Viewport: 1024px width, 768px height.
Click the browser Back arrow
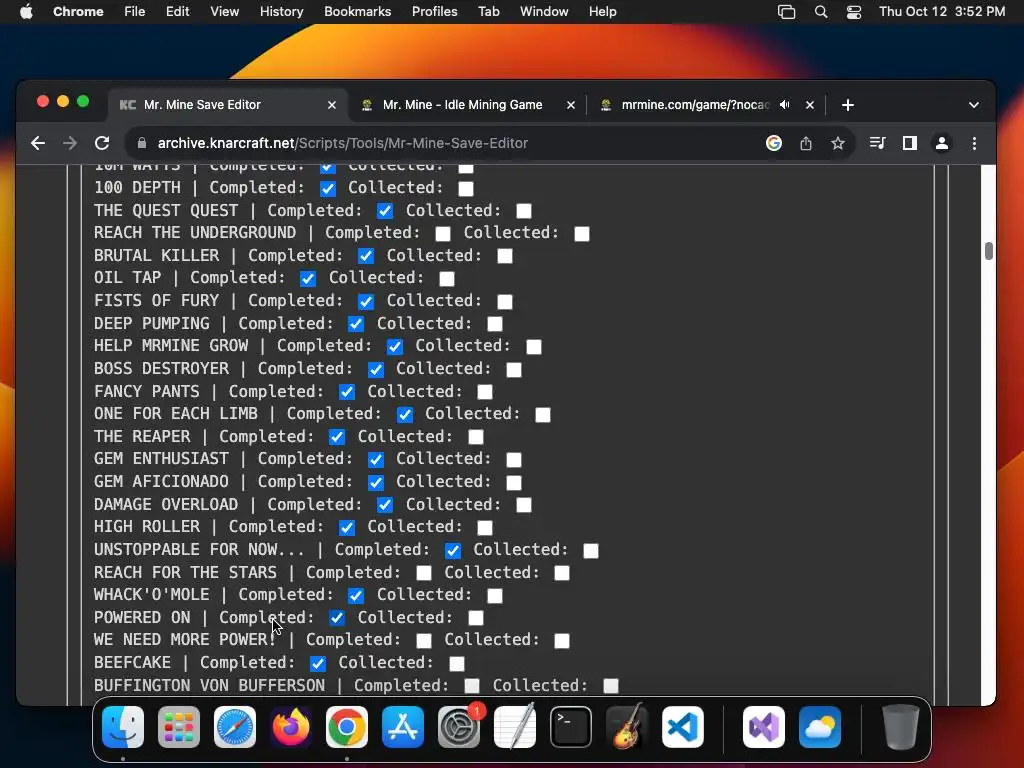[38, 143]
